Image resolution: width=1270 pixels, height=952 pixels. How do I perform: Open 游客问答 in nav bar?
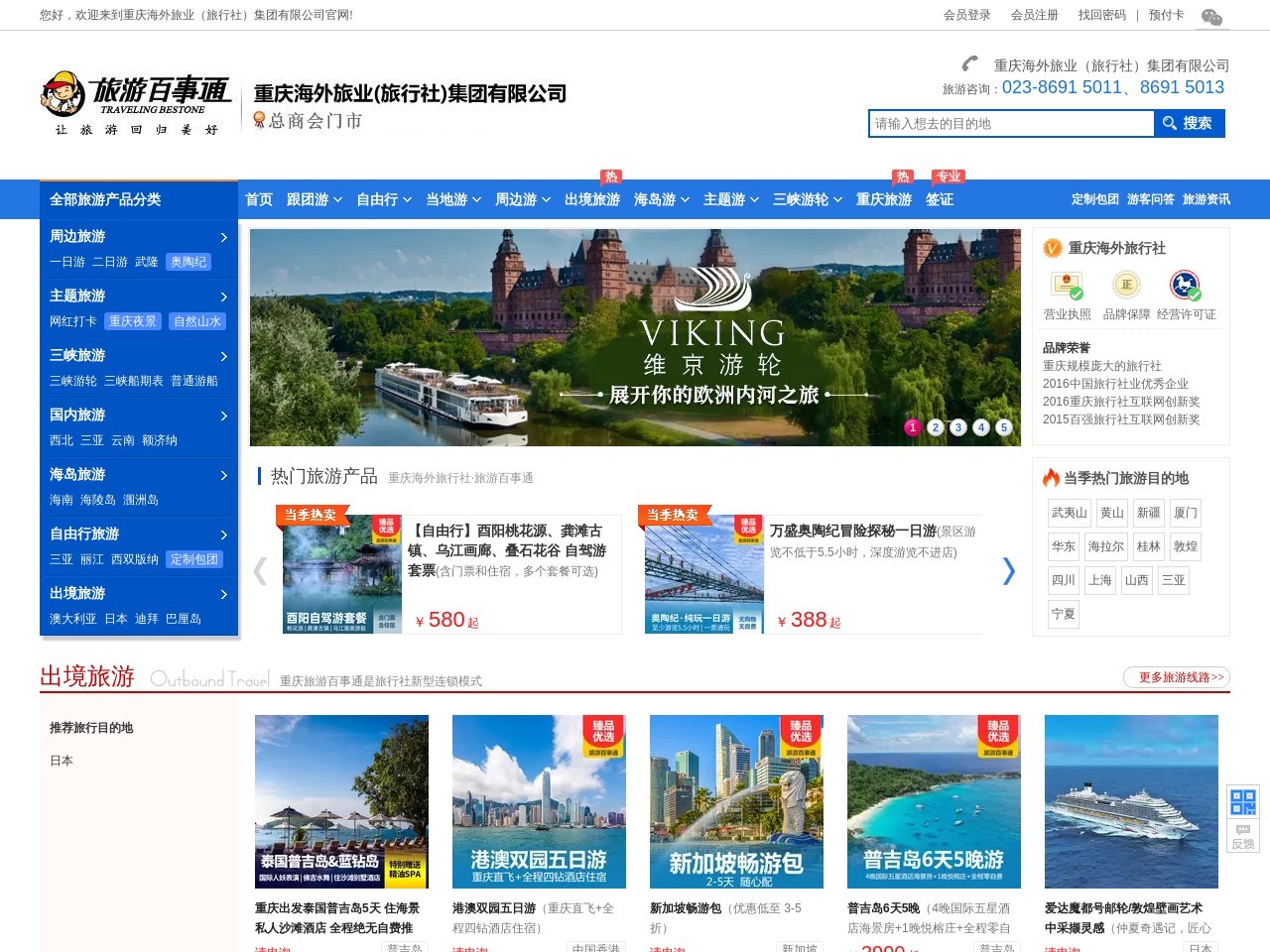(x=1151, y=199)
